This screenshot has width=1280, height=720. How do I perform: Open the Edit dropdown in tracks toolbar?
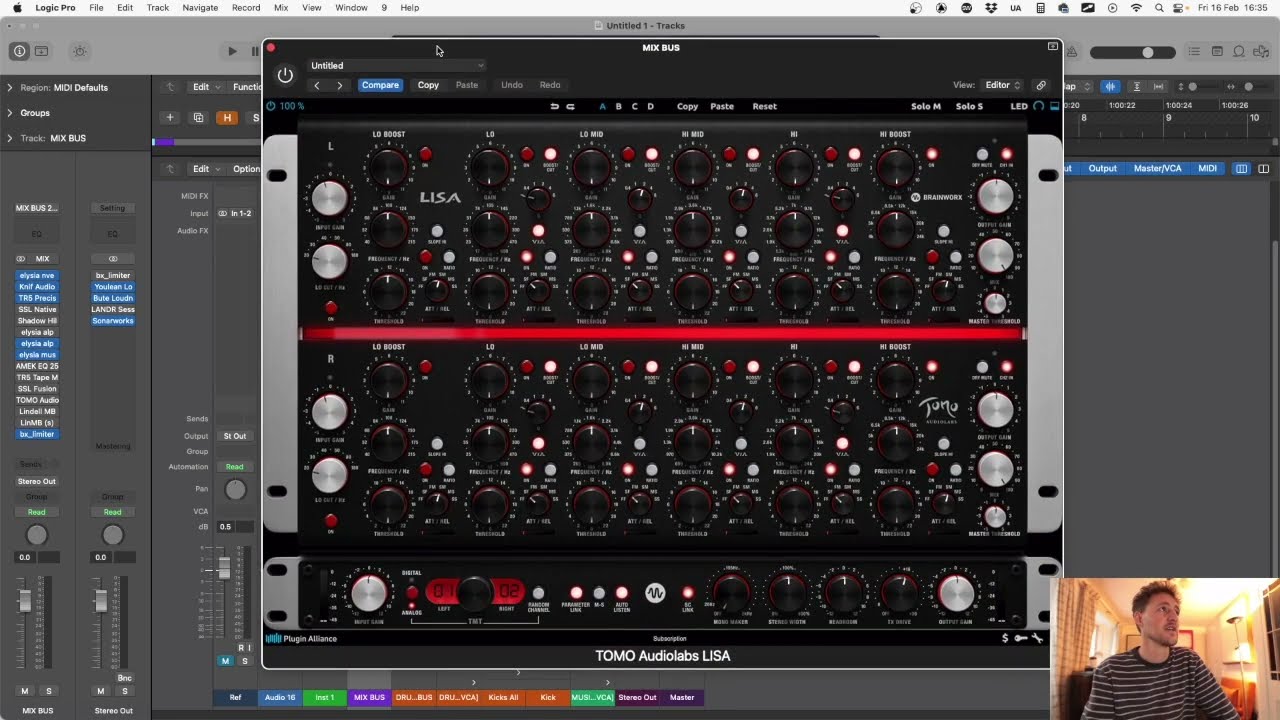(x=205, y=87)
